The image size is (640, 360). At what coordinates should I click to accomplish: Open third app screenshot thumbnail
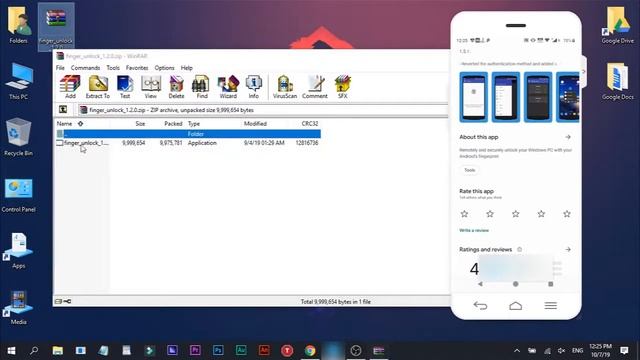point(538,97)
